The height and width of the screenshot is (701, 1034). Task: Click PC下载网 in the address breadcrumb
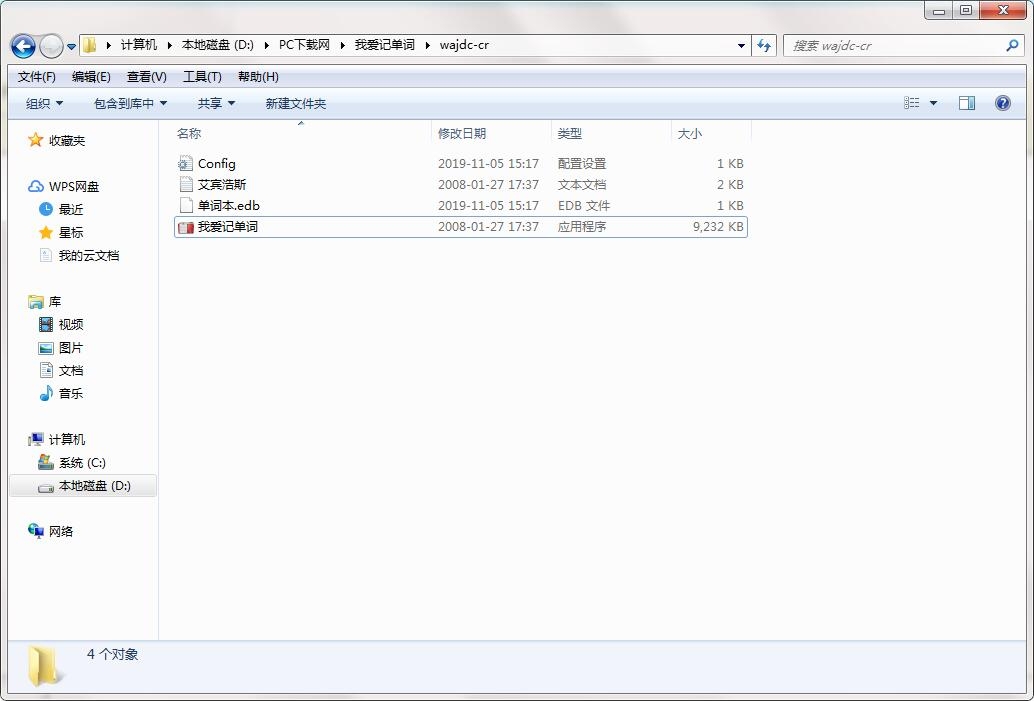pyautogui.click(x=304, y=45)
